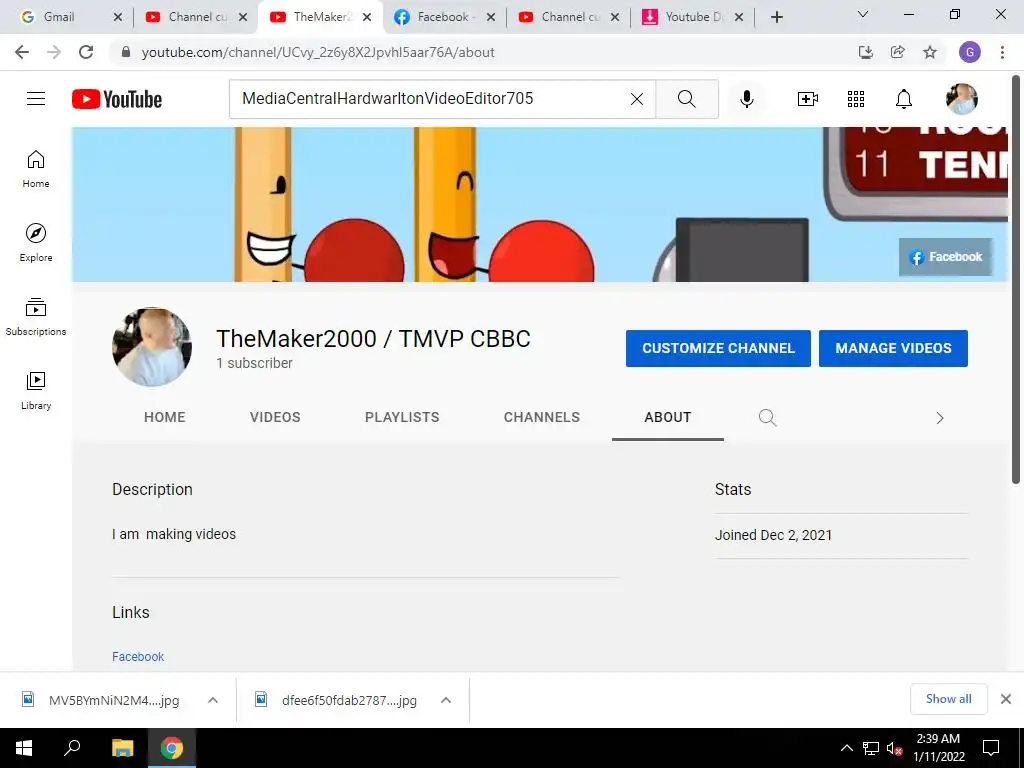Image resolution: width=1024 pixels, height=768 pixels.
Task: Click '1 subscriber' text
Action: (254, 363)
